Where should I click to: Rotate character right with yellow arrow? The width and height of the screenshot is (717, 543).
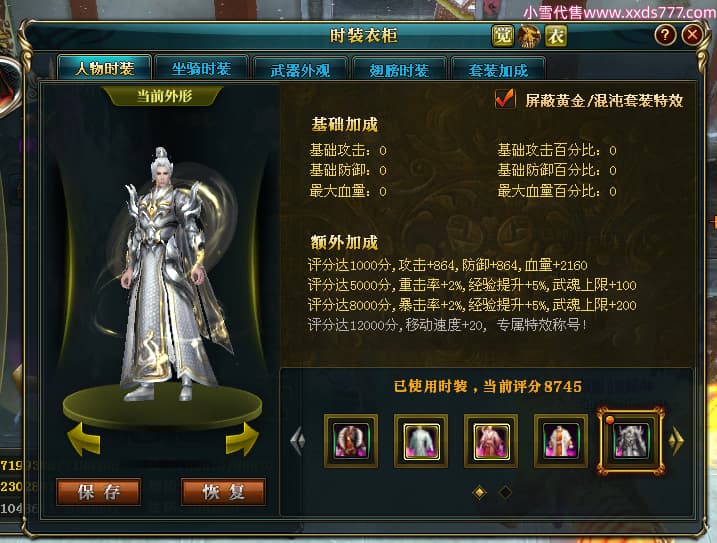click(x=242, y=439)
